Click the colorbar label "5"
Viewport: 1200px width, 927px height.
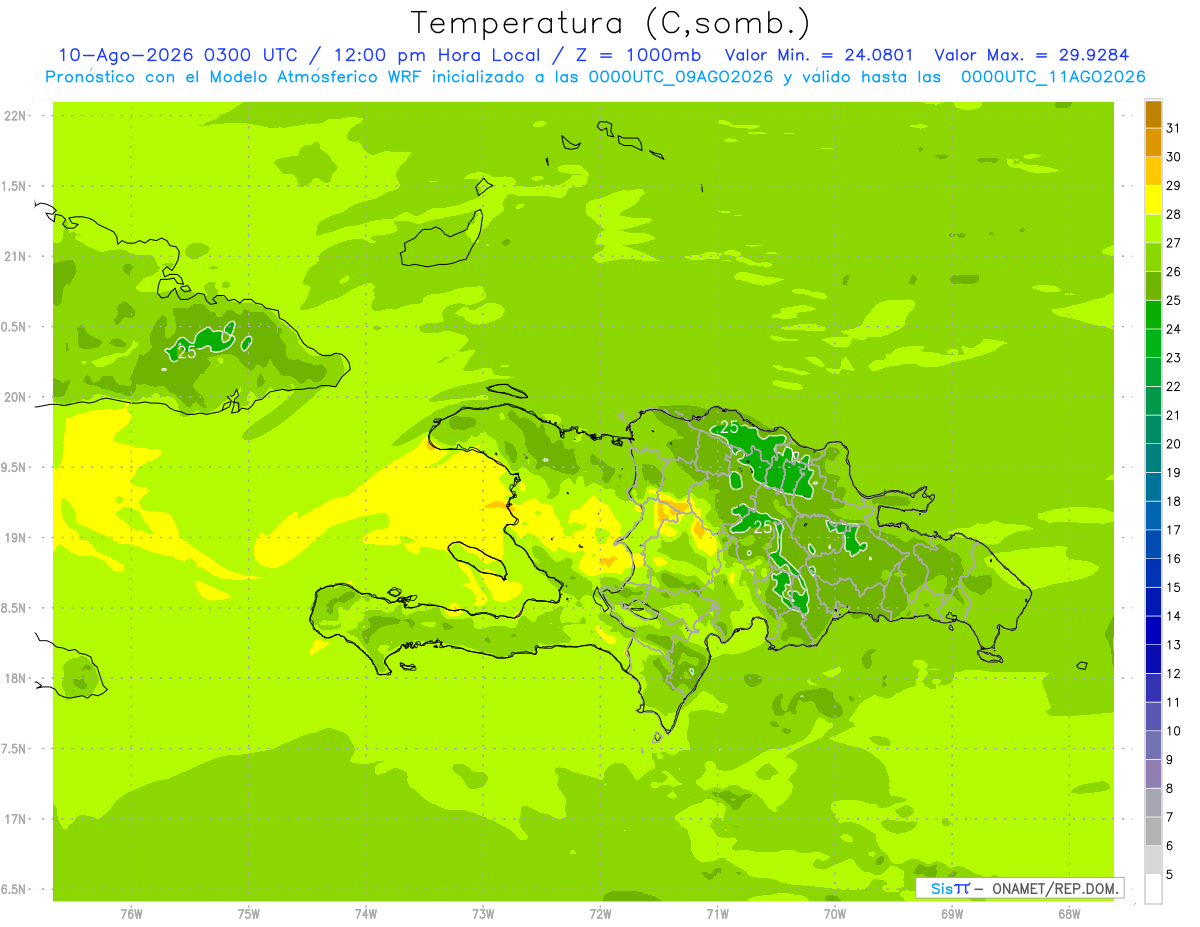click(x=1170, y=875)
